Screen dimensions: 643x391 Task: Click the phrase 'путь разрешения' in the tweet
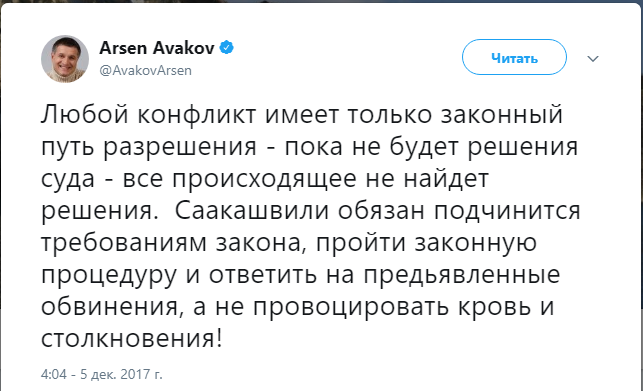tap(149, 147)
